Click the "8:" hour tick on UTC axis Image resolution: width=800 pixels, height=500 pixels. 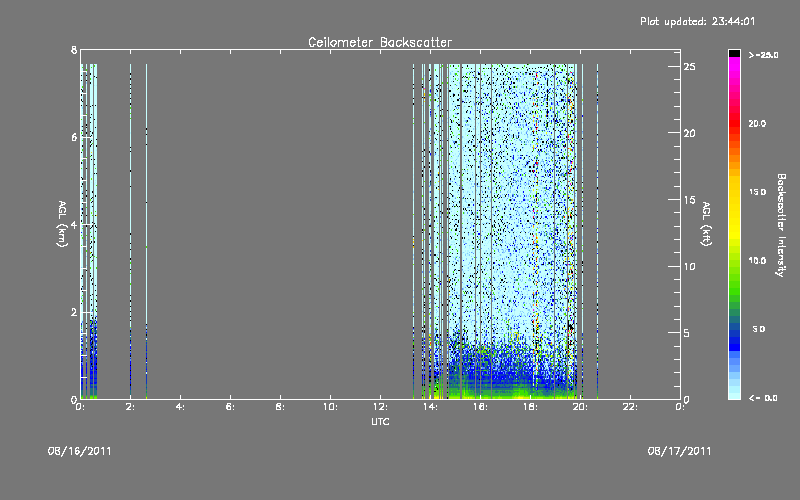tap(280, 407)
